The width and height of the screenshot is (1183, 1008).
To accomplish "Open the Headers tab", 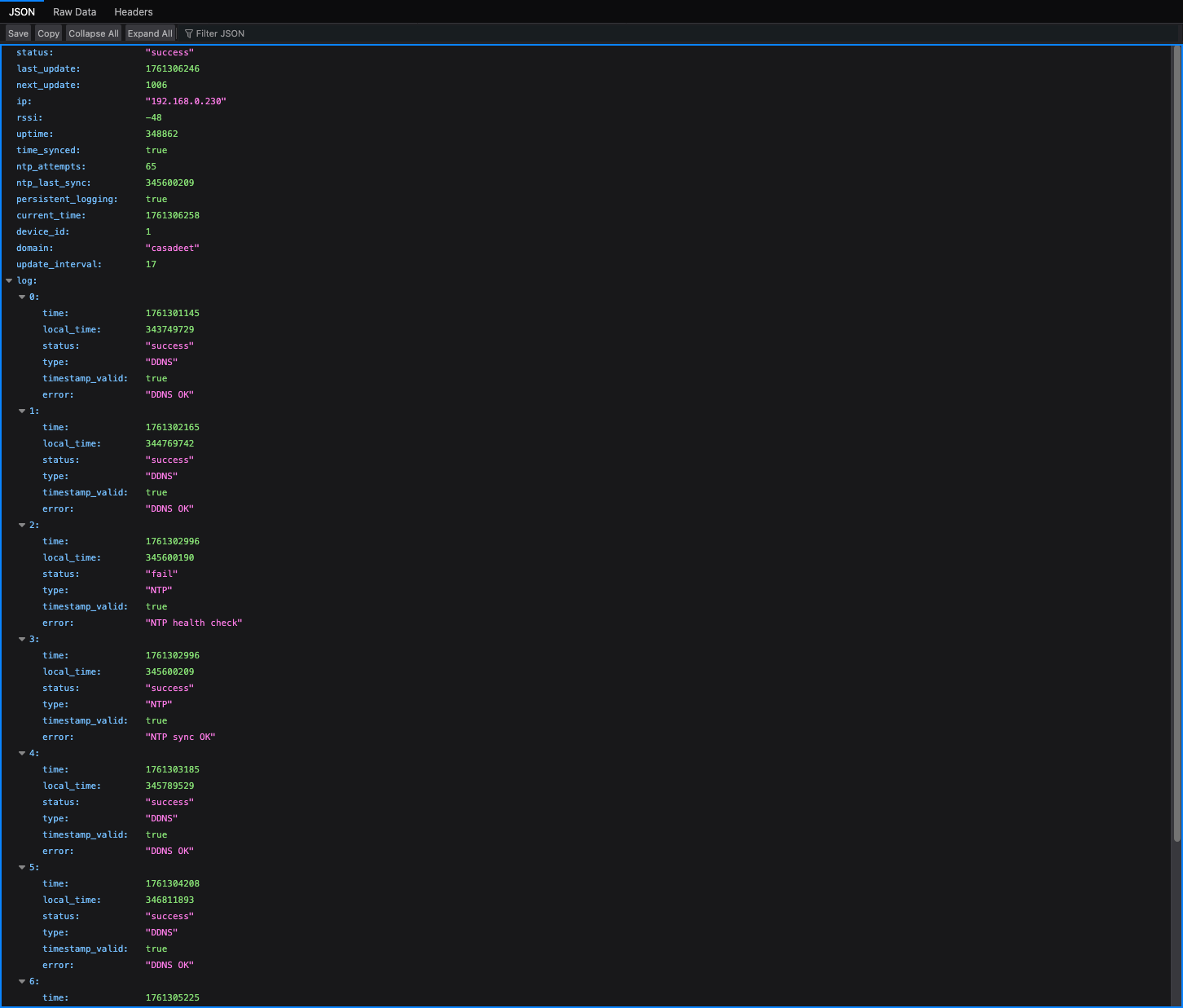I will (134, 11).
